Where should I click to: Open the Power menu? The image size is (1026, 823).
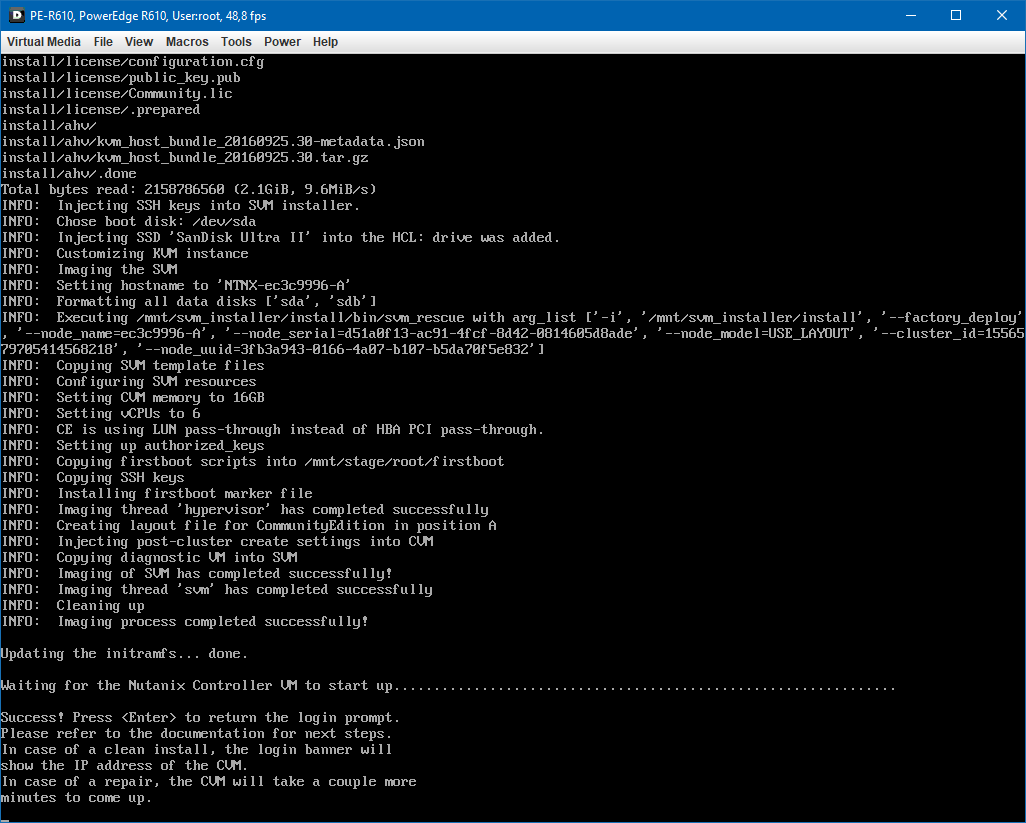(x=283, y=42)
